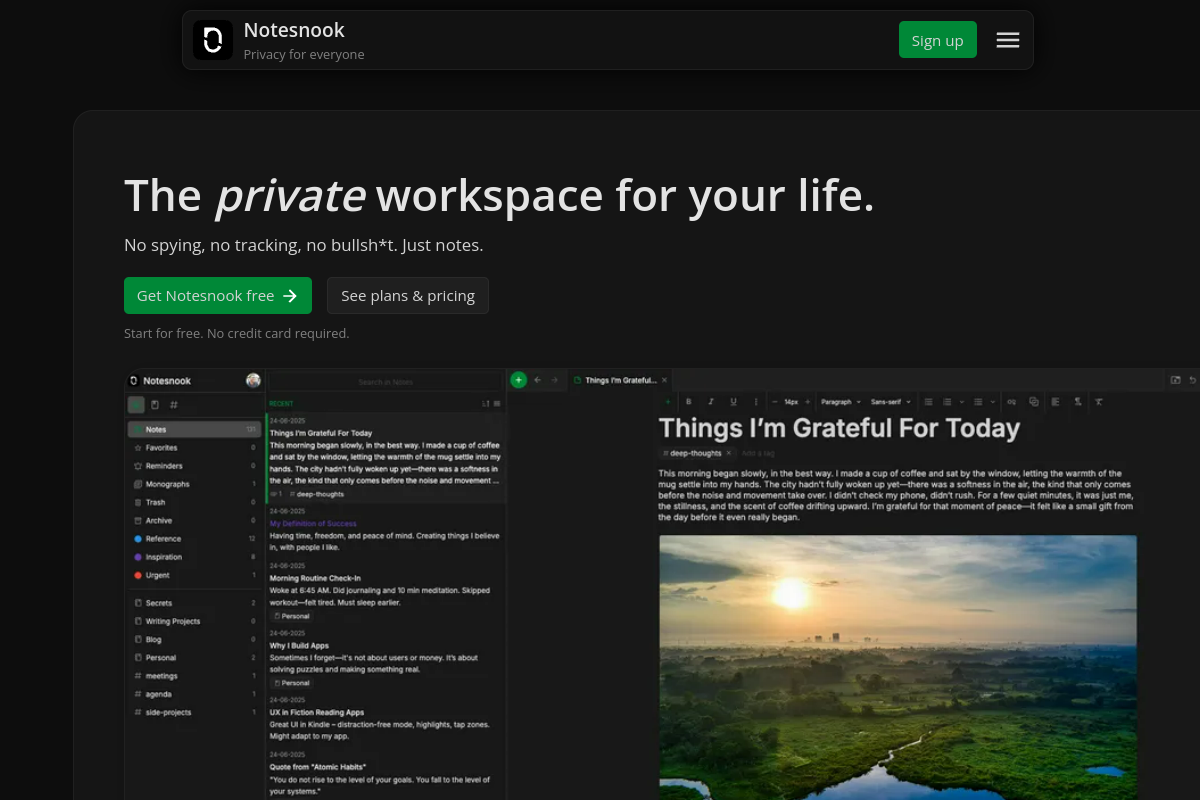Screen dimensions: 1200x800
Task: Open Trash in the sidebar
Action: click(x=194, y=502)
